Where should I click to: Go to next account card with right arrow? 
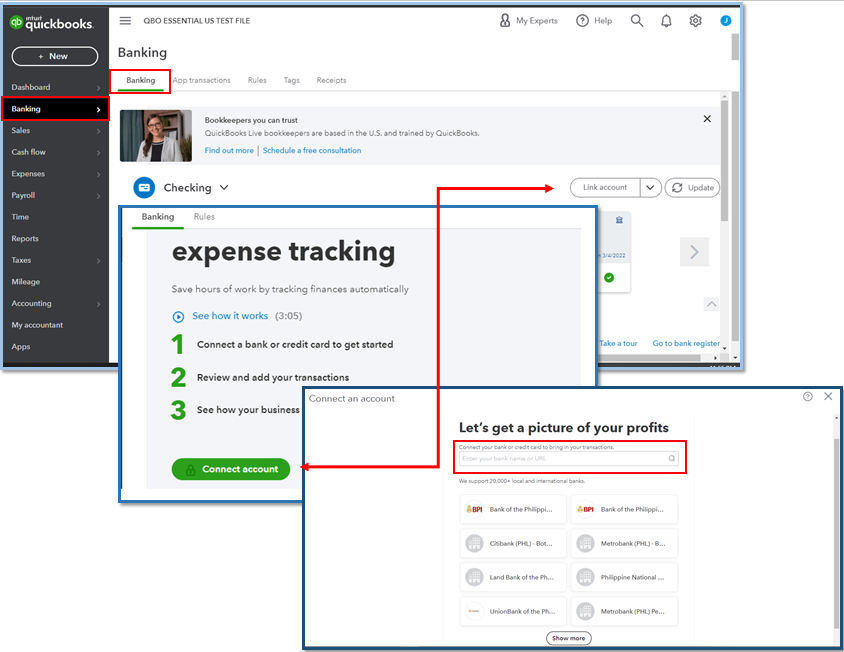click(694, 252)
